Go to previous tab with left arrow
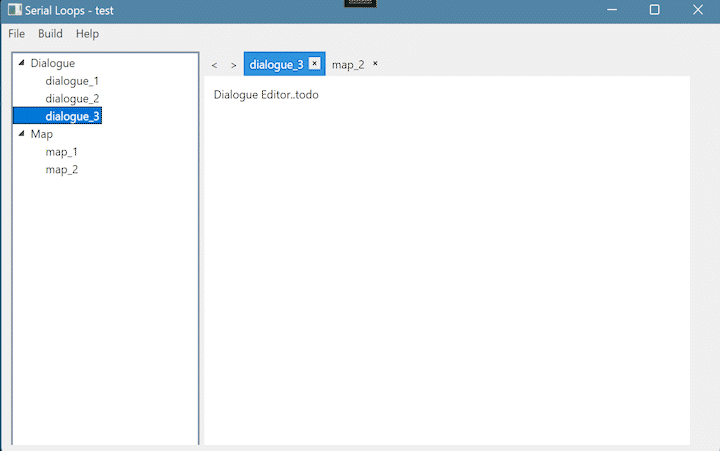Viewport: 720px width, 451px height. click(214, 65)
